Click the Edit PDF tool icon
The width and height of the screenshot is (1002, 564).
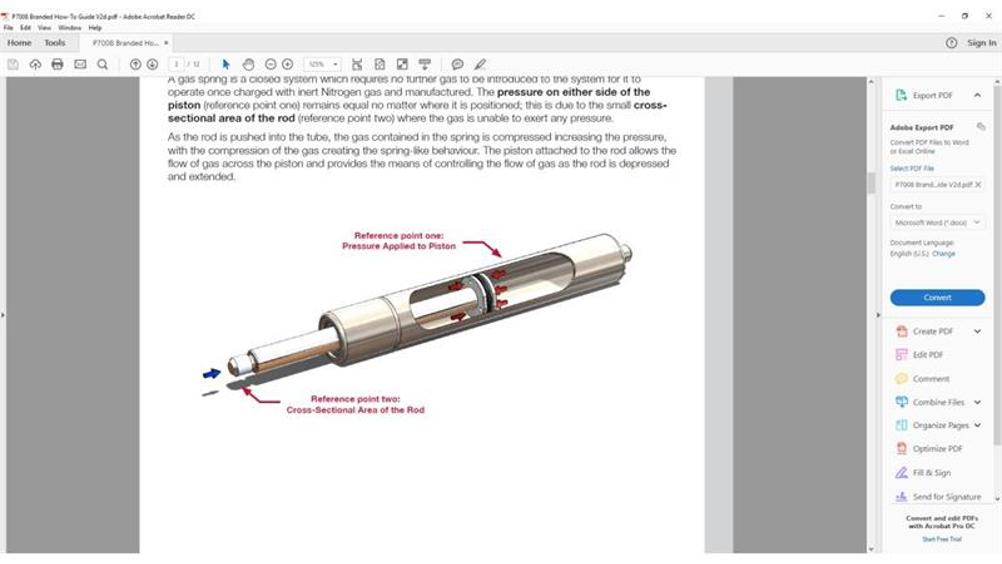(x=902, y=354)
